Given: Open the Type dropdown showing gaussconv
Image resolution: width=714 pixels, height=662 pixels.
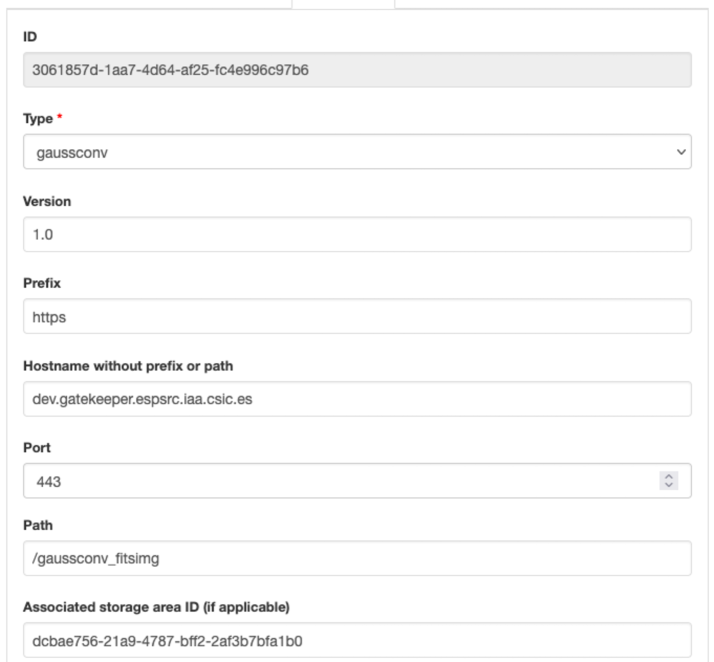Looking at the screenshot, I should pos(340,154).
